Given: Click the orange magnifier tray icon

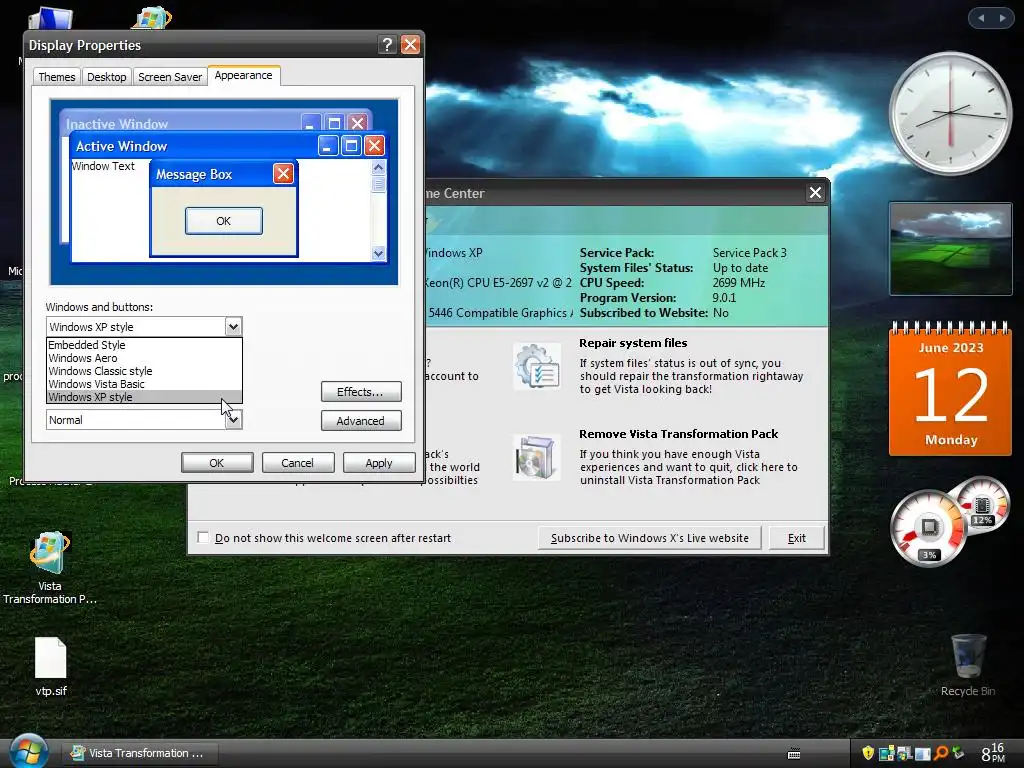Looking at the screenshot, I should click(x=940, y=753).
